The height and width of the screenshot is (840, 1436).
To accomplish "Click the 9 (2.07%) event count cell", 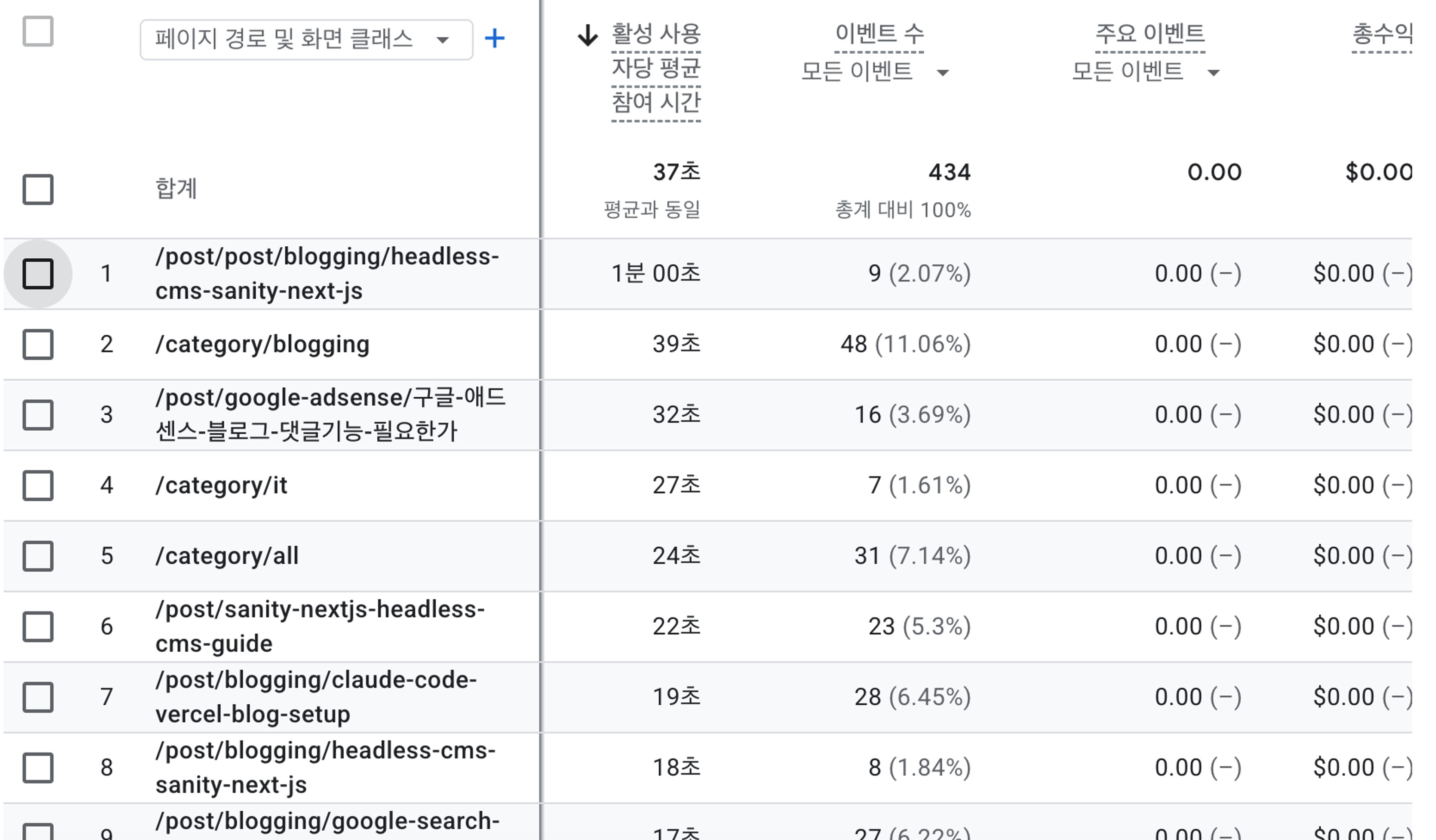I will (919, 274).
